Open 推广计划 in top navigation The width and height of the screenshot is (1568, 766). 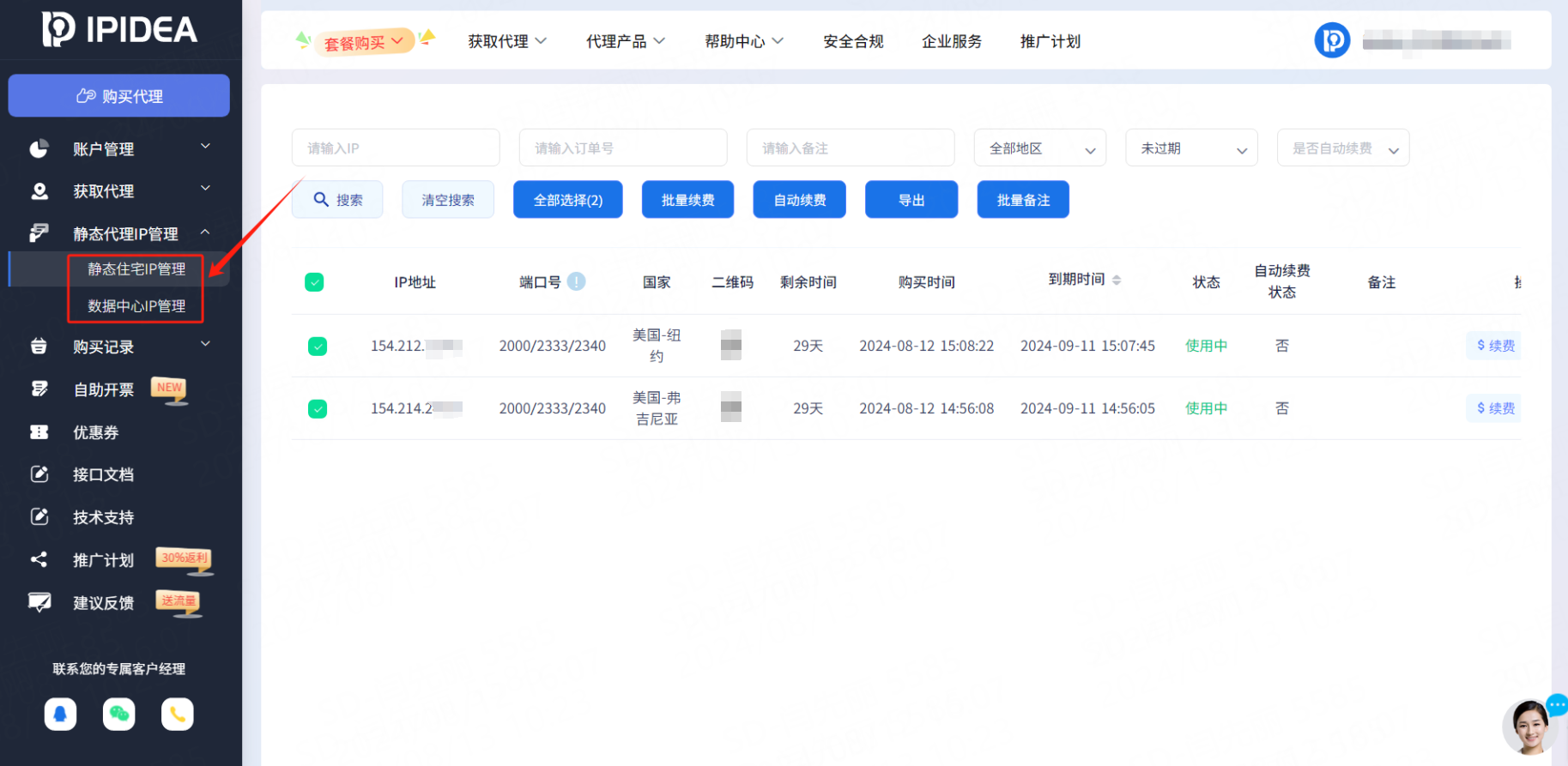click(x=1050, y=41)
